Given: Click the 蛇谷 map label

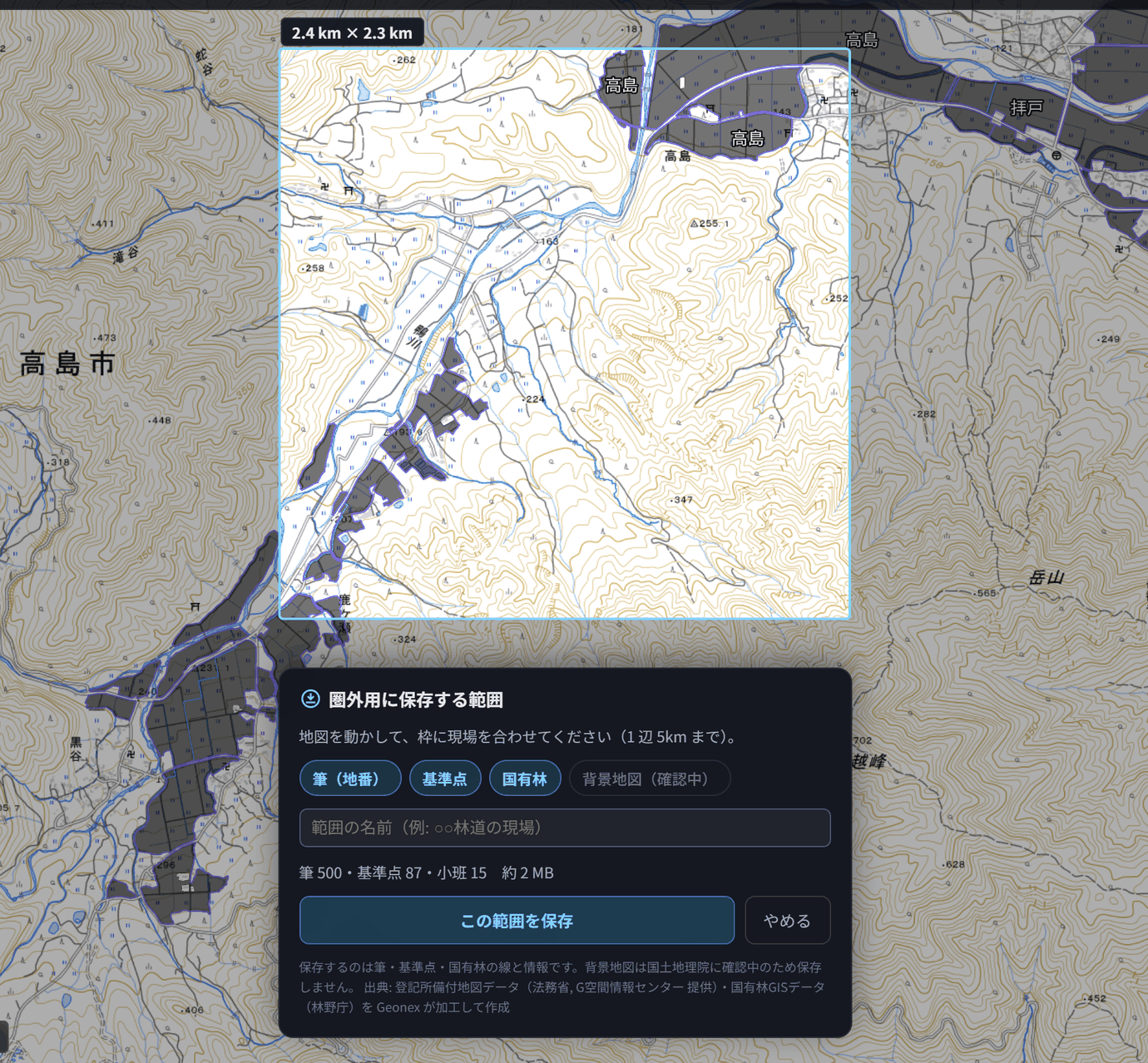Looking at the screenshot, I should pos(204,62).
